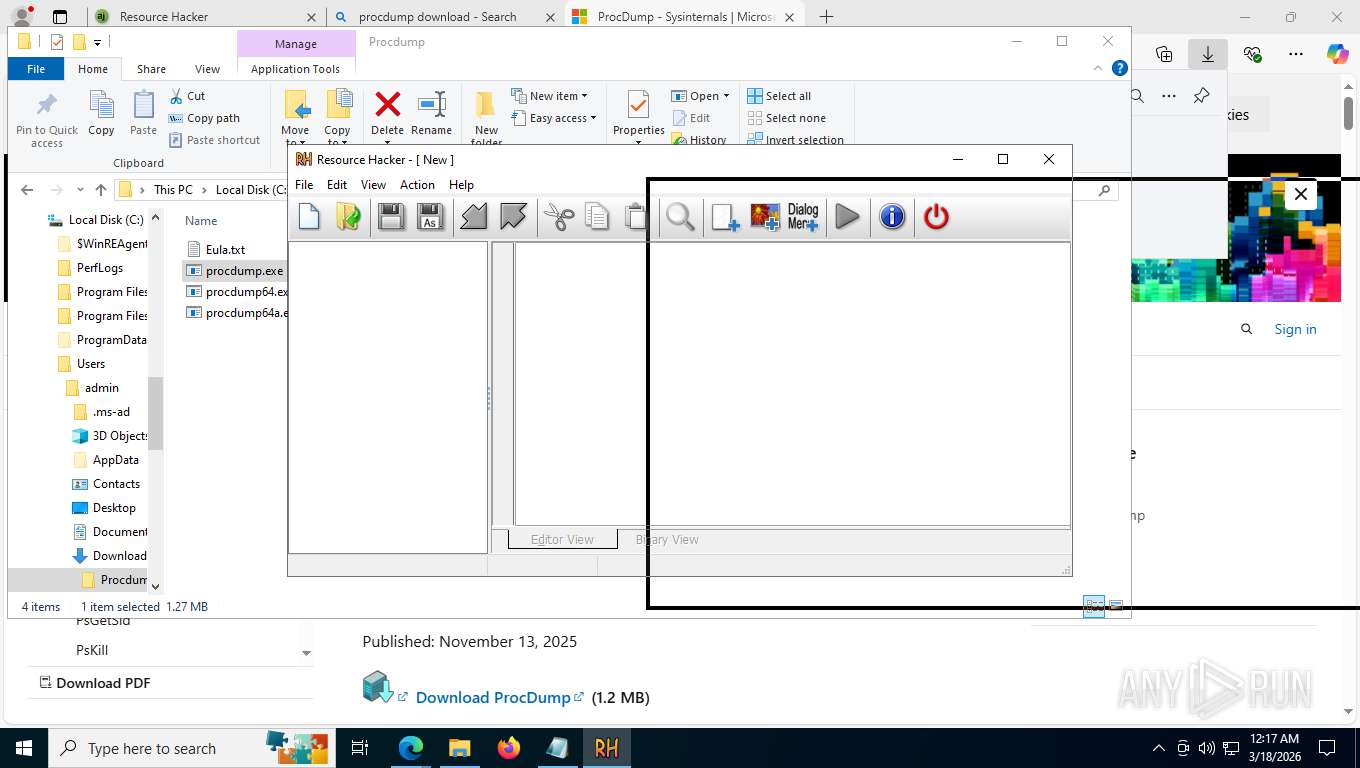Click Windows Start button on taskbar
This screenshot has width=1360, height=768.
[x=23, y=748]
